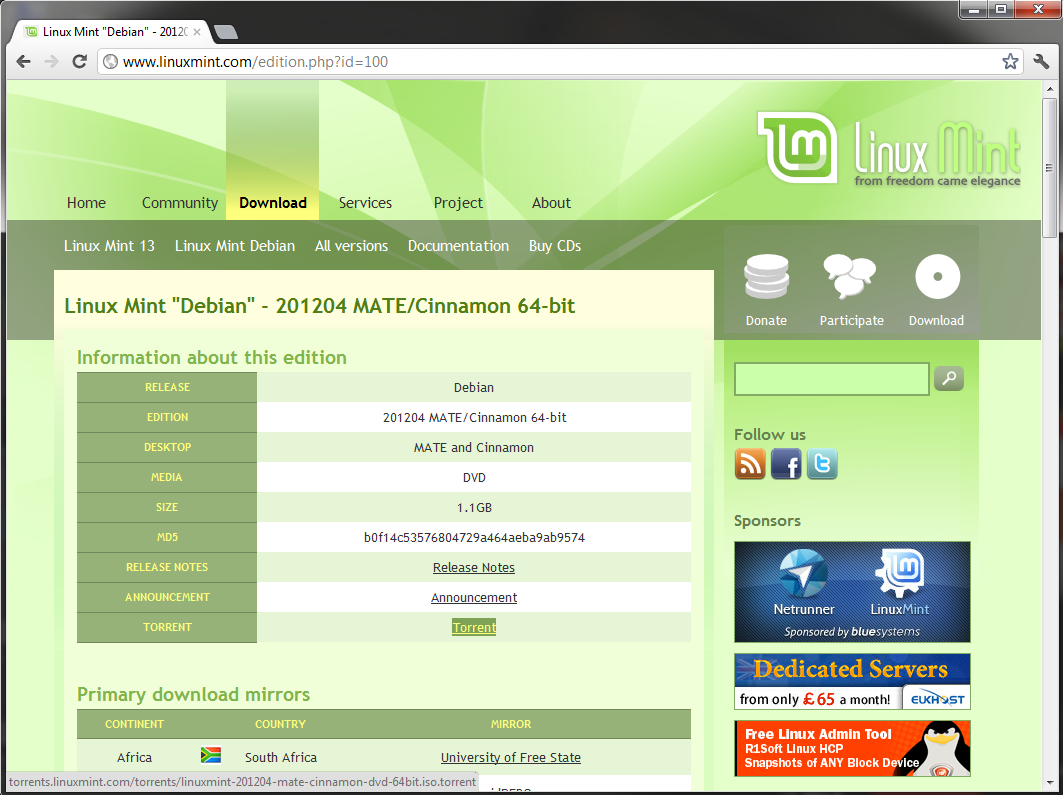Image resolution: width=1063 pixels, height=795 pixels.
Task: Download via the Torrent link
Action: [474, 627]
